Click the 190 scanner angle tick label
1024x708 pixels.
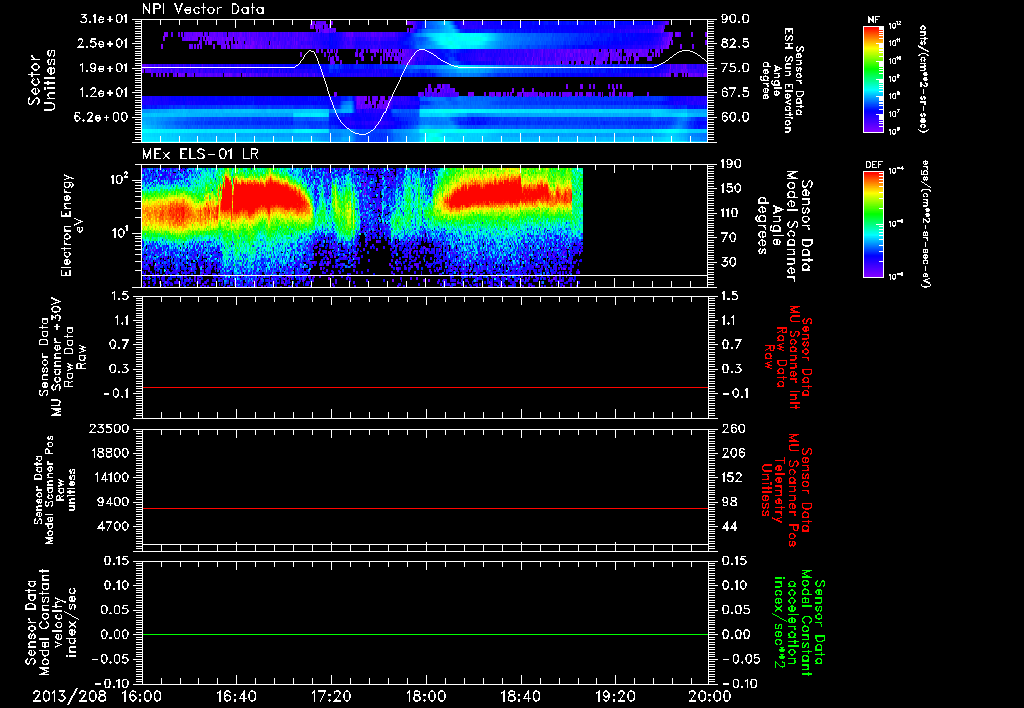click(x=731, y=164)
